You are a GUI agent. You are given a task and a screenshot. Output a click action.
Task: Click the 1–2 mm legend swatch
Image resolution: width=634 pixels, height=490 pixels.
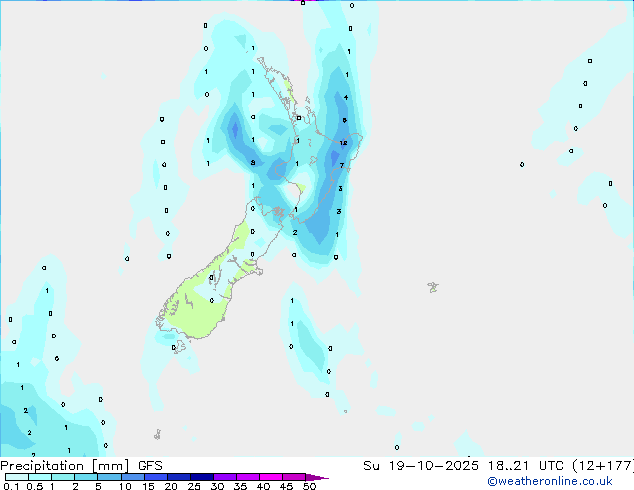pos(63,477)
